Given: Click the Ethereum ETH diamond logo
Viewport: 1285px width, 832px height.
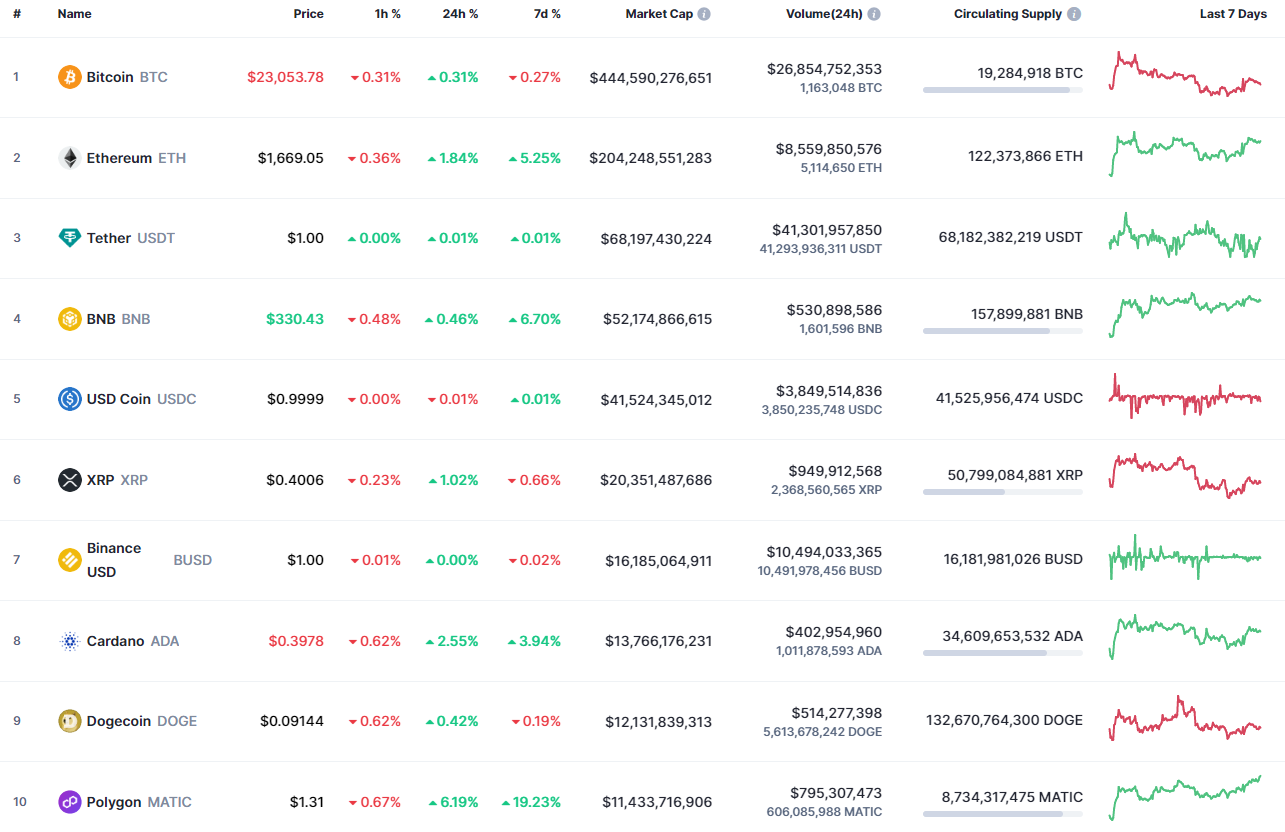Looking at the screenshot, I should (68, 157).
